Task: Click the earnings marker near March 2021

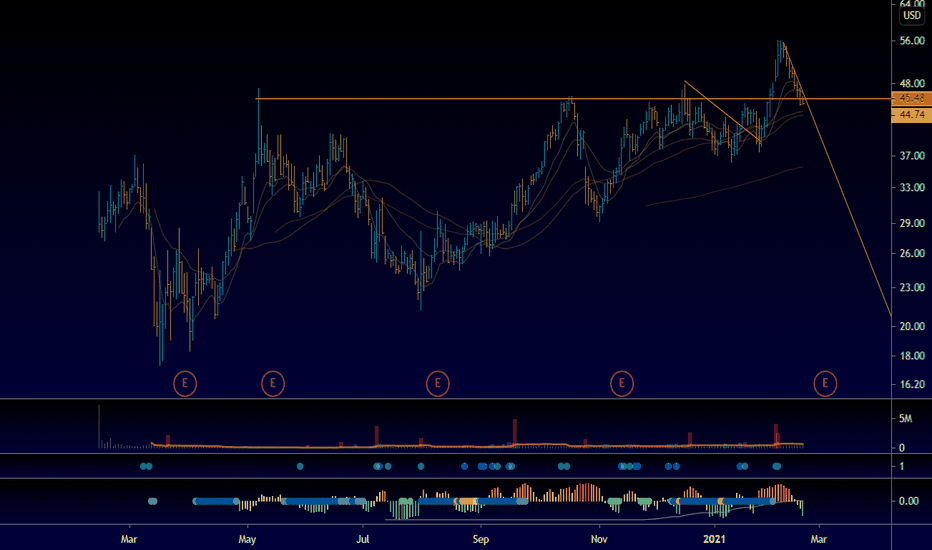Action: click(825, 384)
